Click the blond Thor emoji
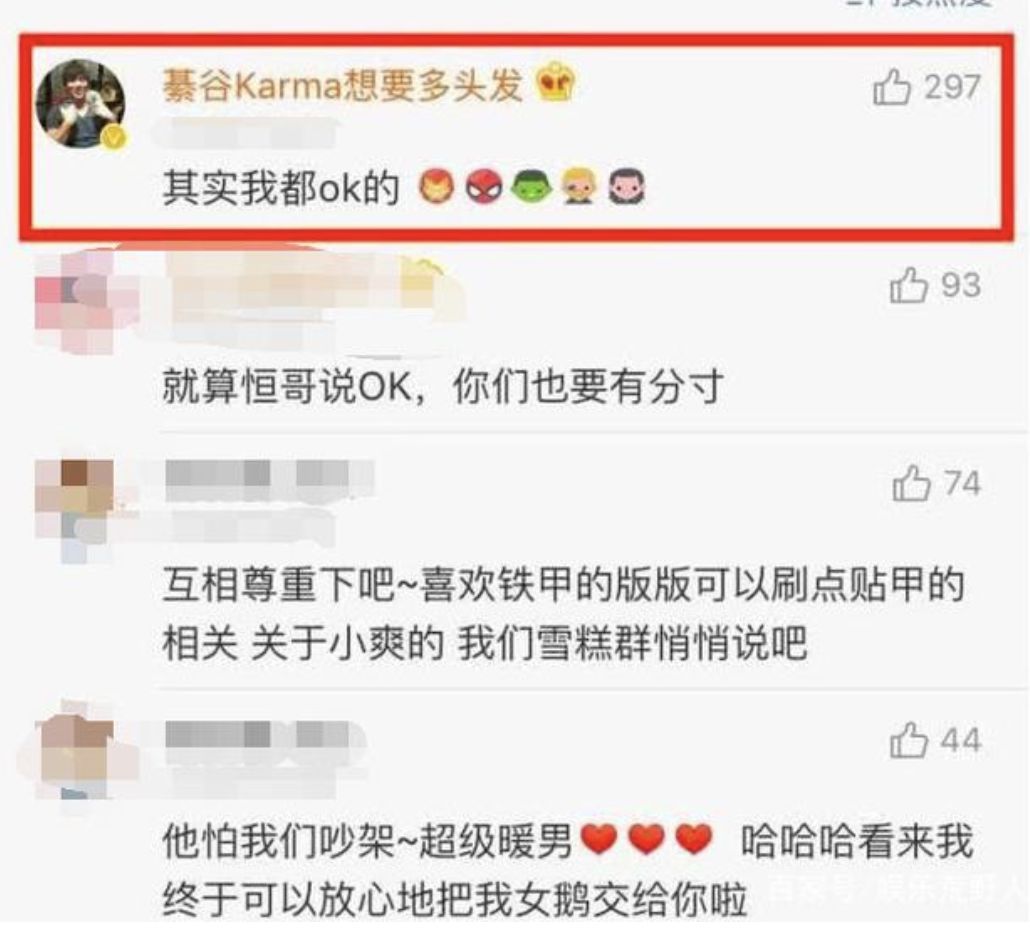 point(578,187)
